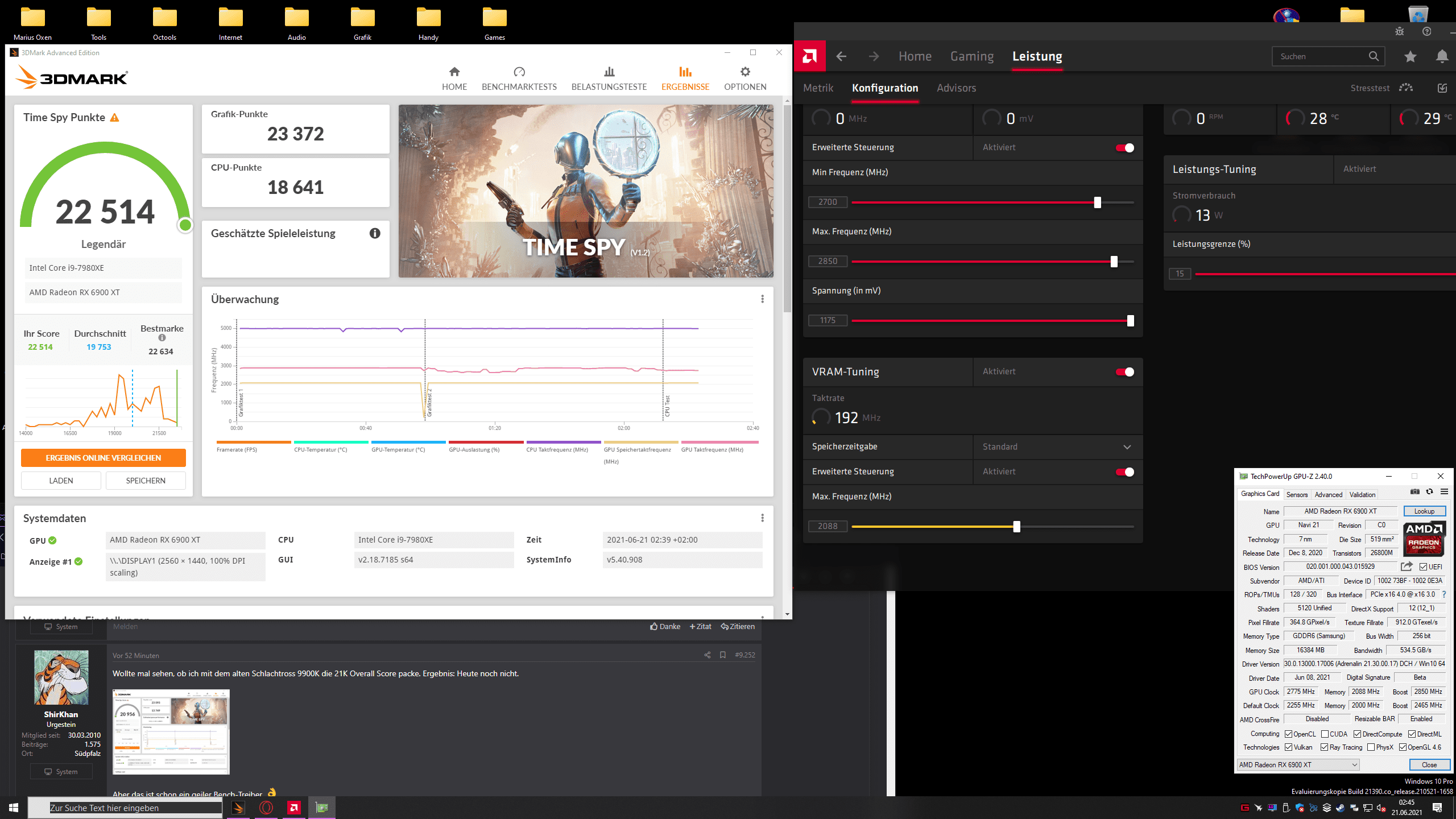Click GPU-Z Close button
The height and width of the screenshot is (819, 1456).
tap(1429, 765)
